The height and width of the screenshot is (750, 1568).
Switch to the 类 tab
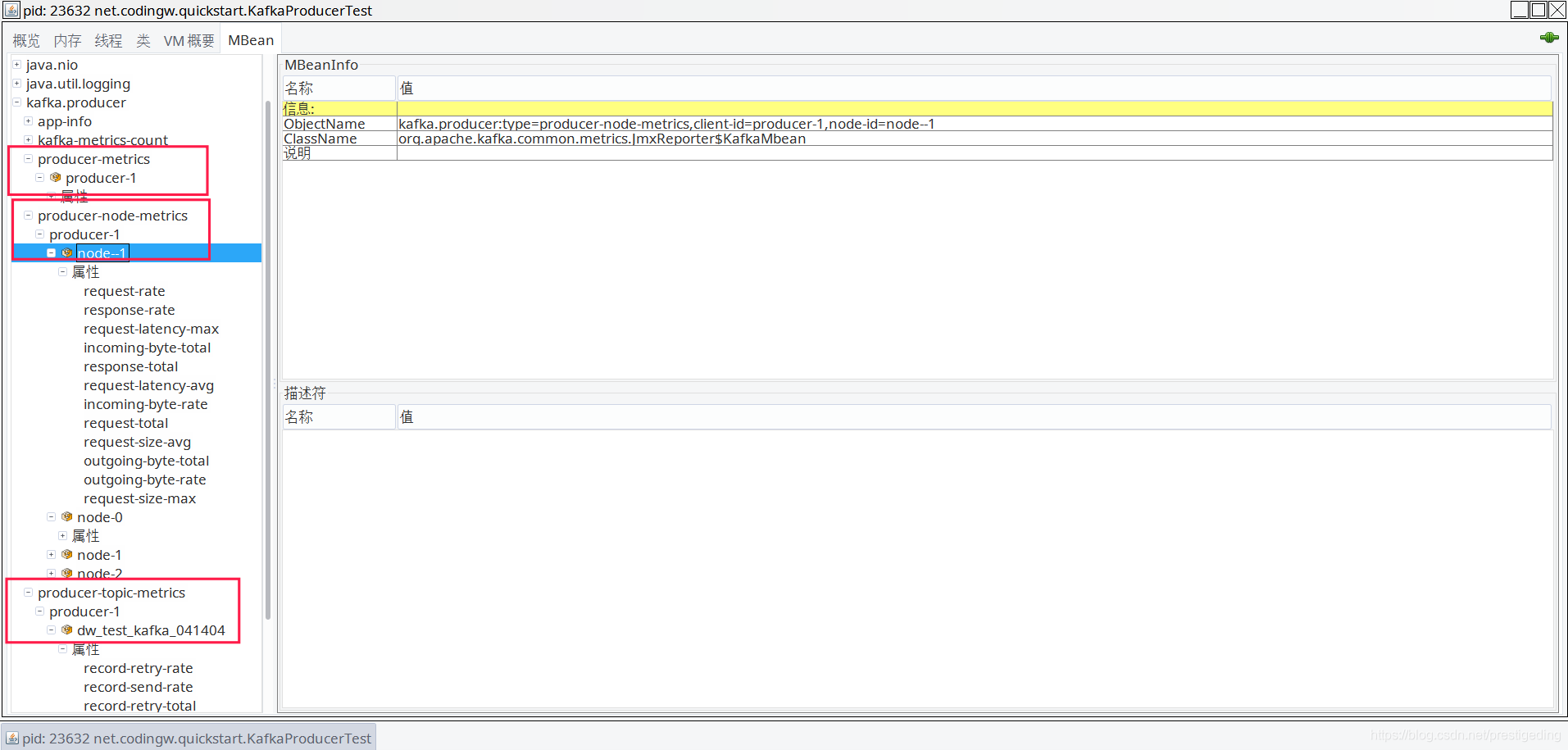(143, 40)
